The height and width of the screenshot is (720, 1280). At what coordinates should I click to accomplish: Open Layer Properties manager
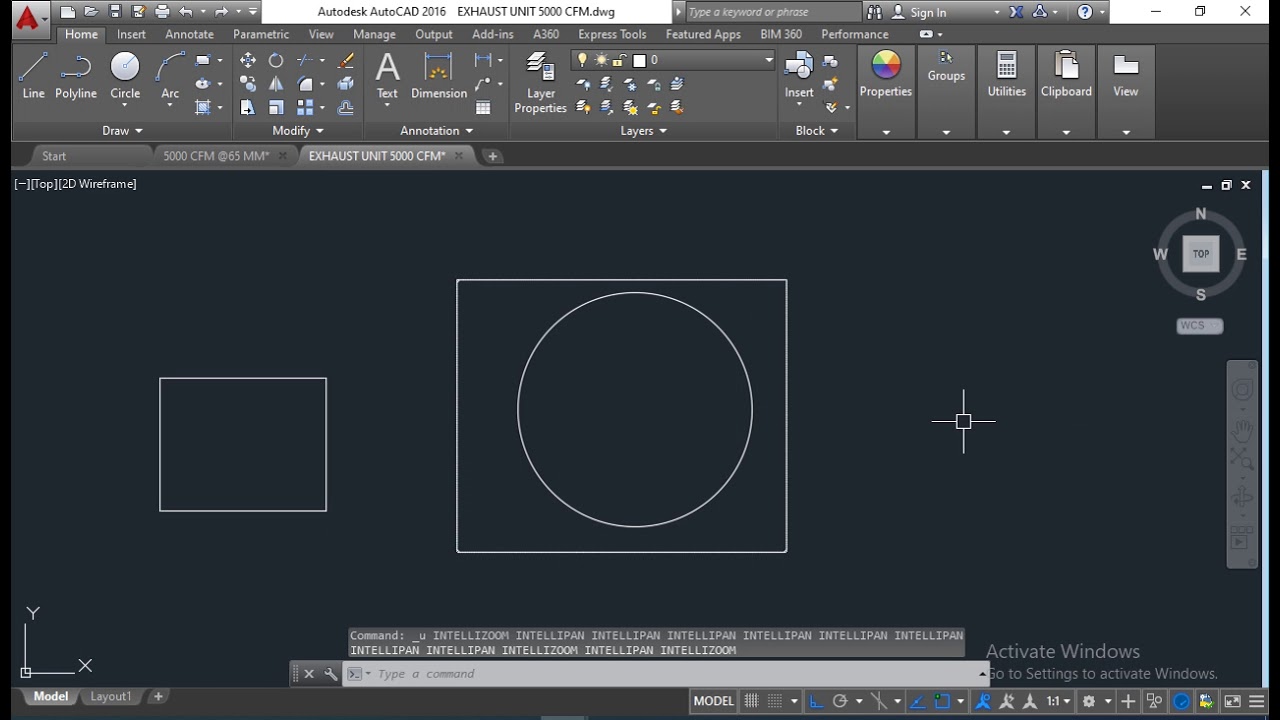[540, 84]
